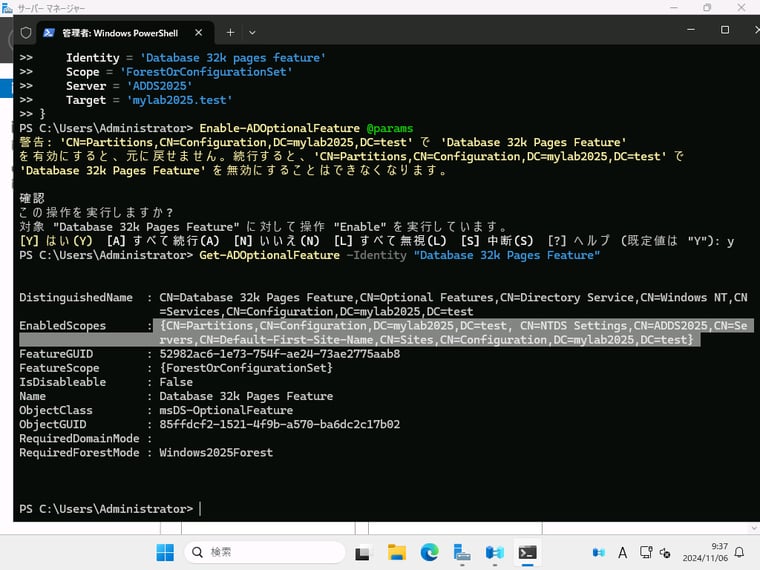
Task: Click the PowerShell prompt at the bottom
Action: coord(106,509)
